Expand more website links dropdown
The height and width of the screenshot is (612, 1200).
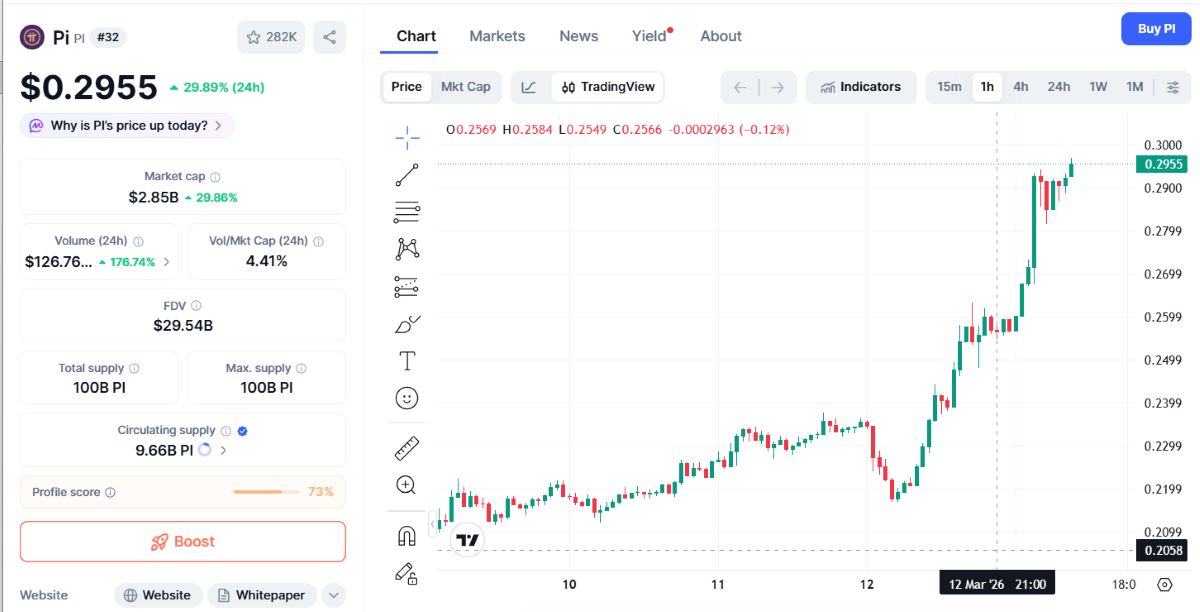pyautogui.click(x=334, y=595)
